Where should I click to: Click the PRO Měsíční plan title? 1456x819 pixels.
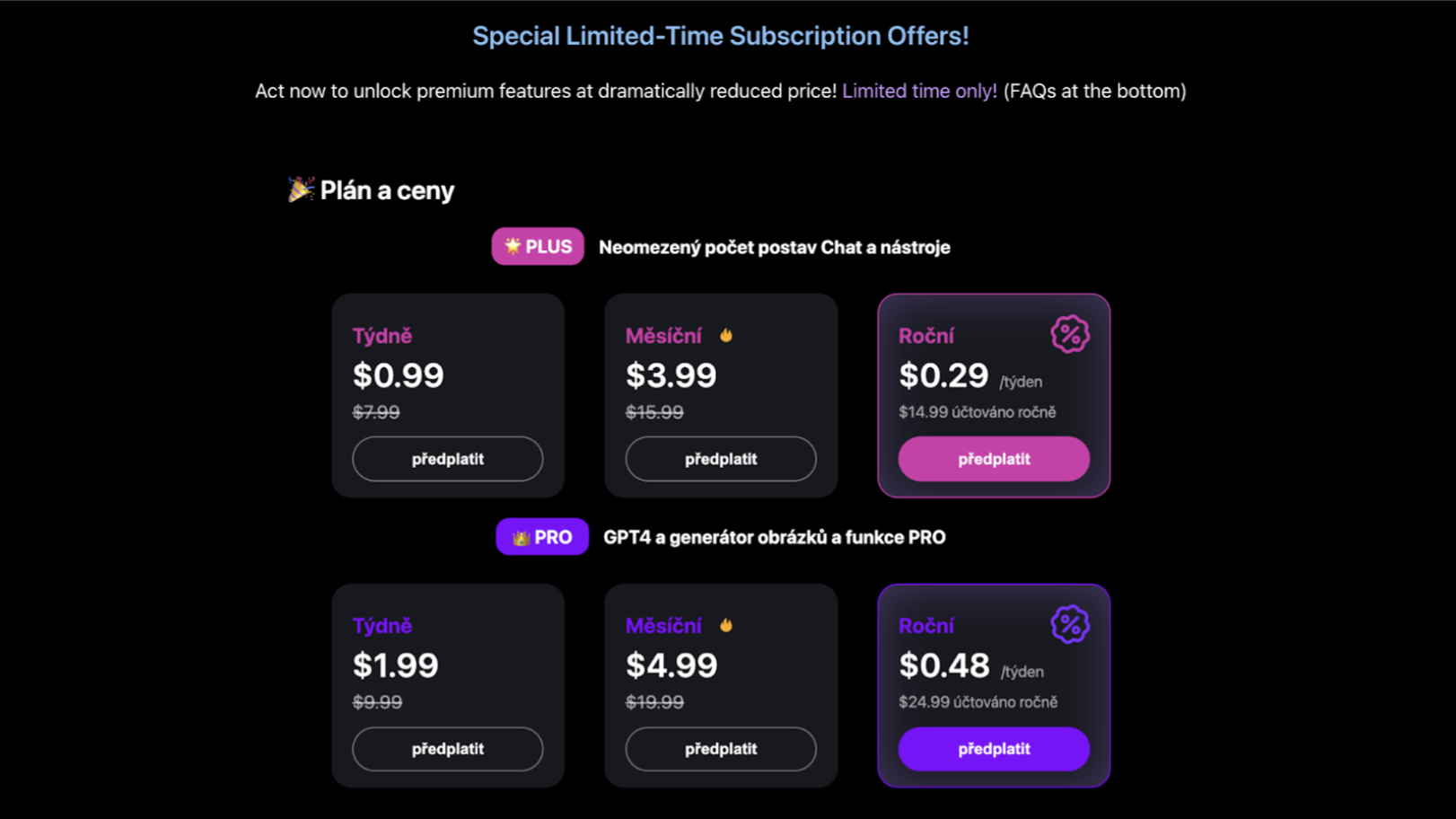pos(663,626)
